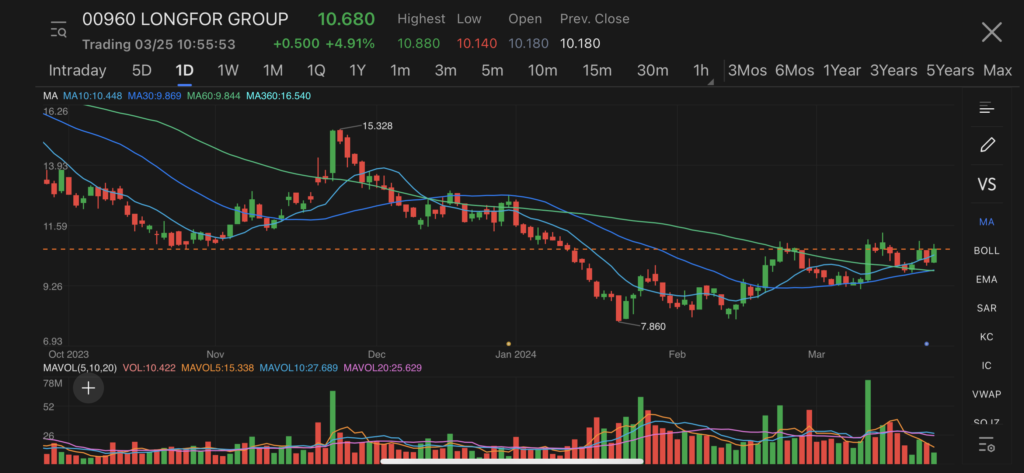
Task: Select the pencil drawing tool
Action: click(x=987, y=145)
